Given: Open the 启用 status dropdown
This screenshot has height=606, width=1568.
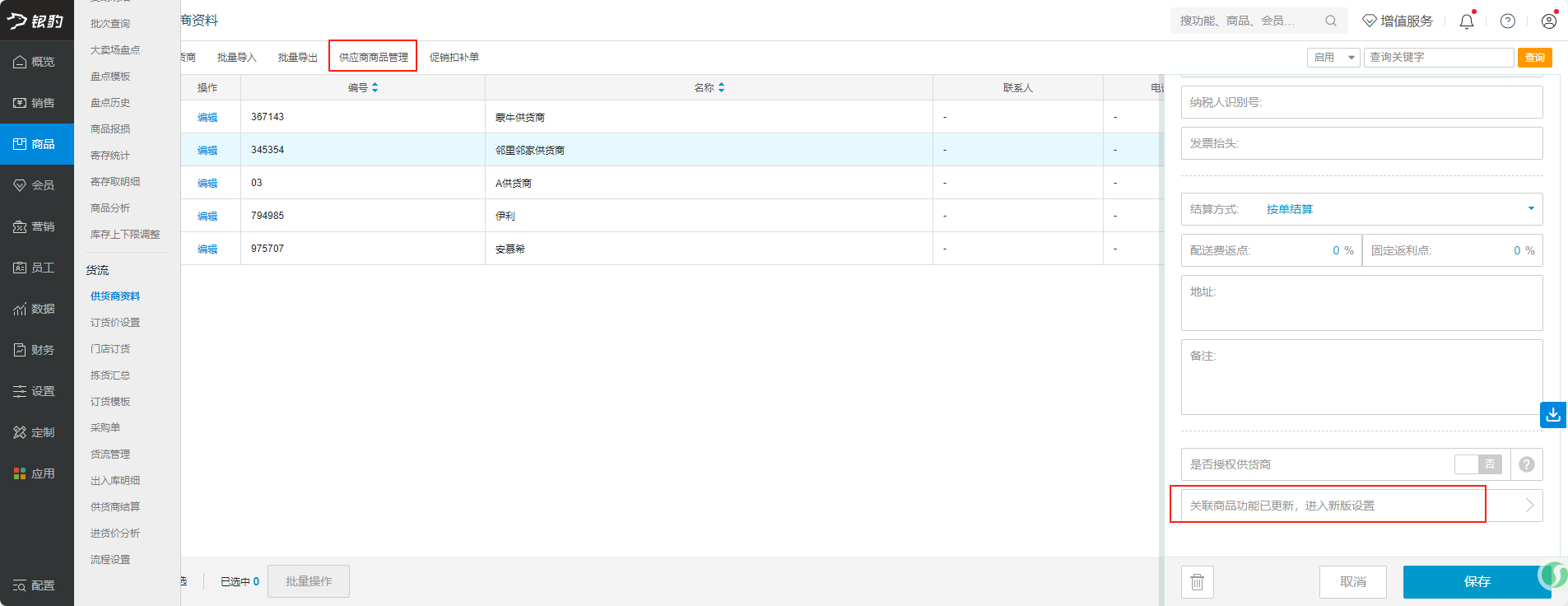Looking at the screenshot, I should click(1333, 57).
